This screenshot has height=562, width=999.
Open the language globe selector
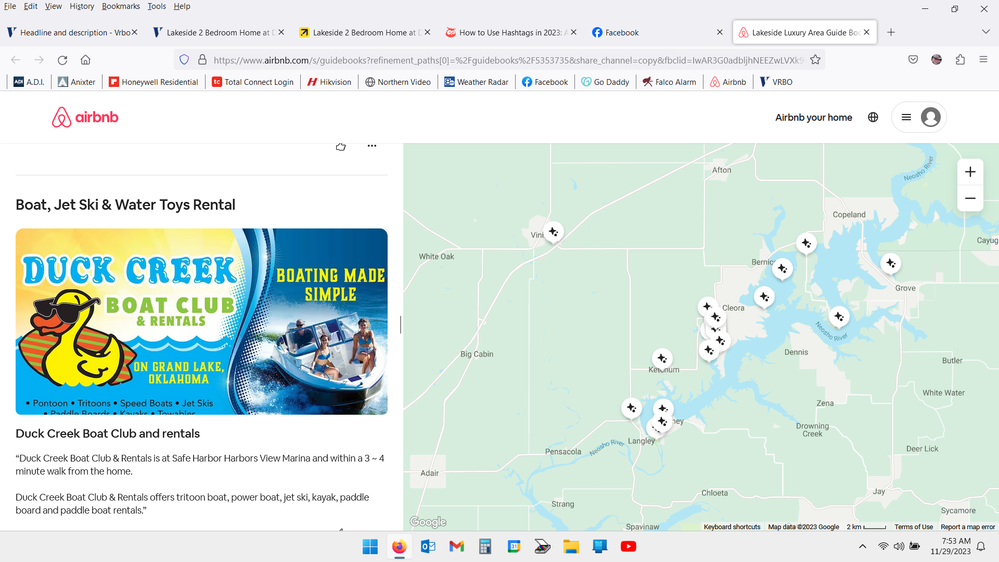click(x=873, y=117)
